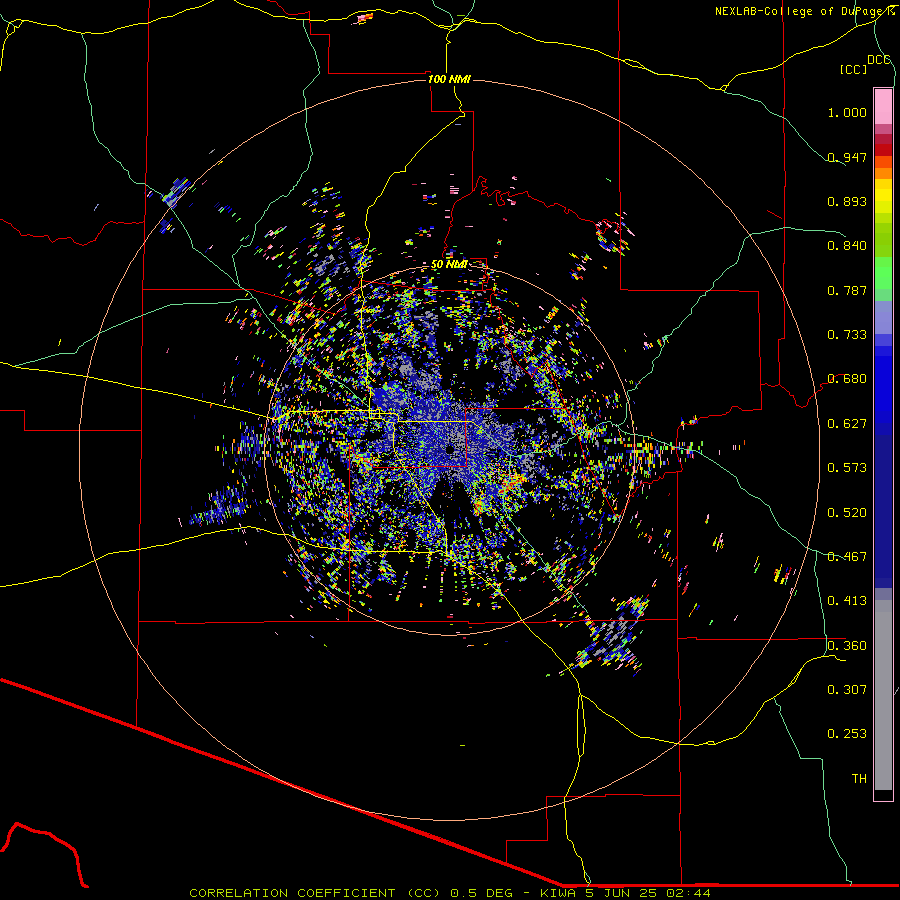Pick the pink segment of color bar
Viewport: 900px width, 900px height.
pos(883,107)
